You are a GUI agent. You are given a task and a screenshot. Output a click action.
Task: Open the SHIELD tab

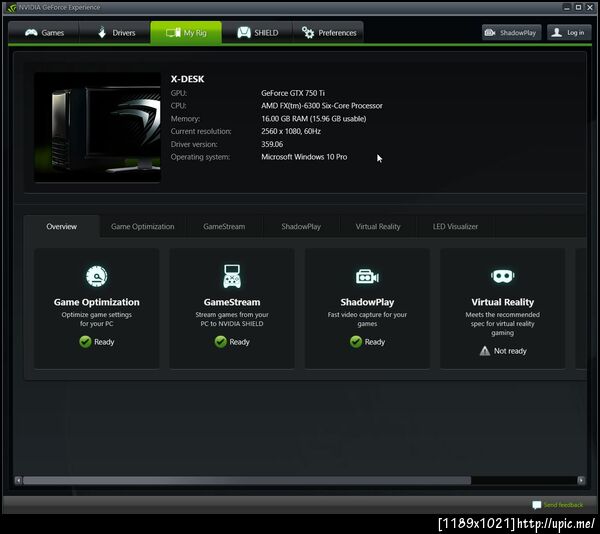click(257, 33)
